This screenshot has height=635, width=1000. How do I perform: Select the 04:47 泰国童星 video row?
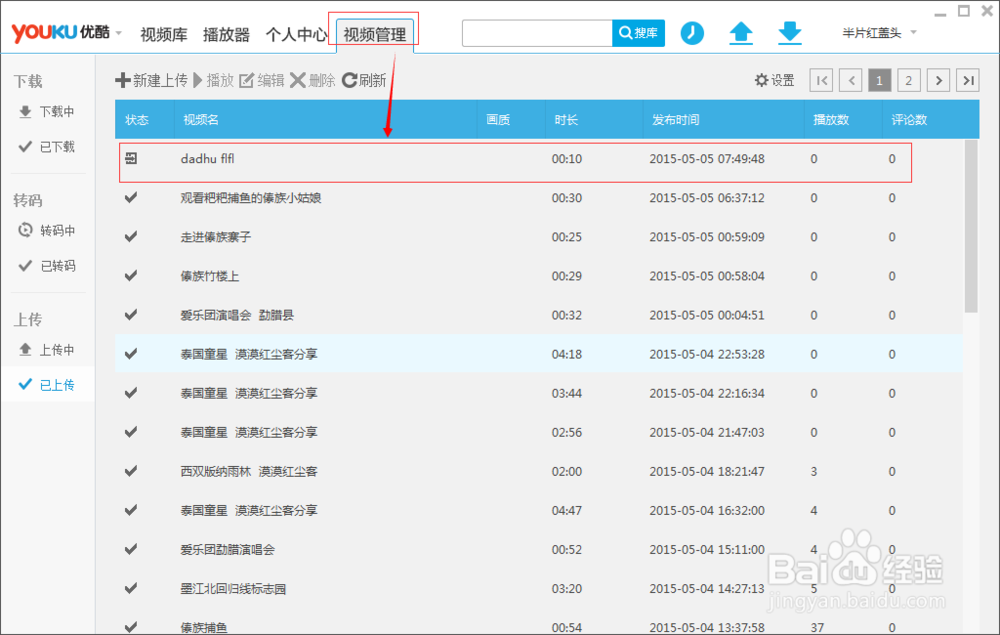pyautogui.click(x=539, y=510)
